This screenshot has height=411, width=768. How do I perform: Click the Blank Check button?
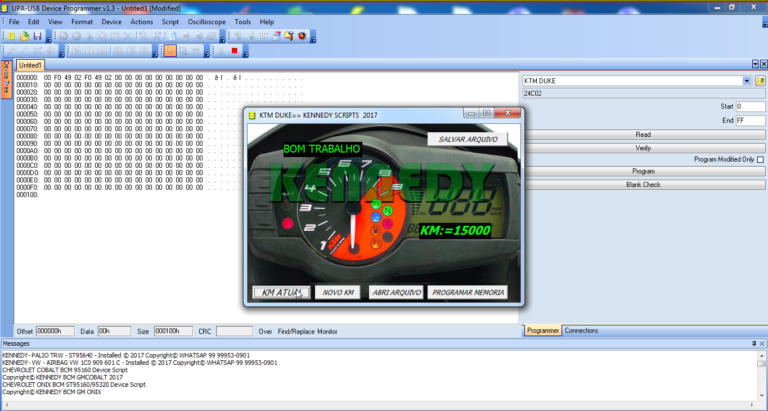tap(643, 184)
